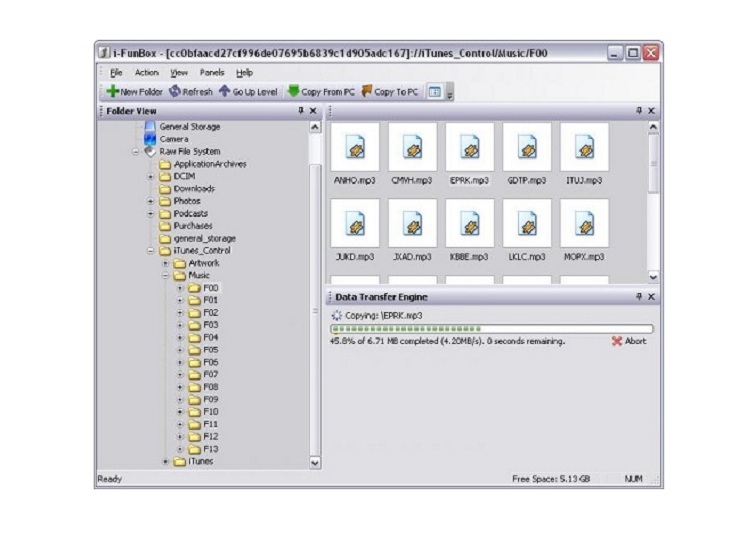The image size is (755, 538).
Task: Open the Action menu
Action: click(x=147, y=73)
